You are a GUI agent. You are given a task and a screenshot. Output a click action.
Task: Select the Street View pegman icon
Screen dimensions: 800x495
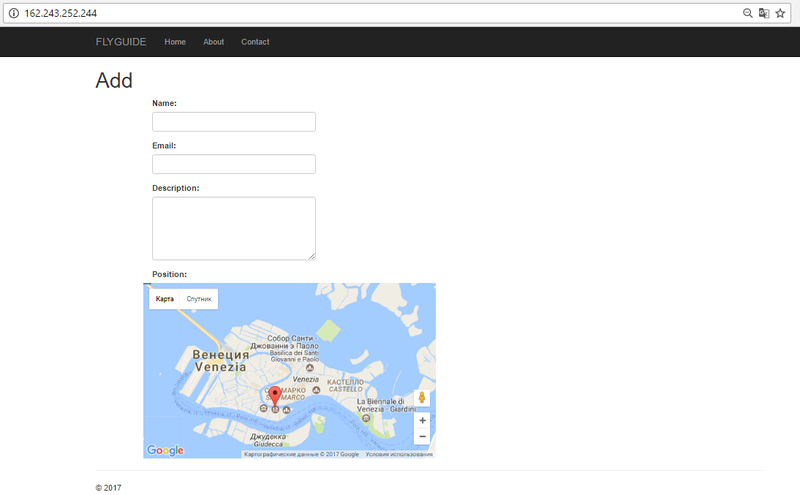[422, 398]
